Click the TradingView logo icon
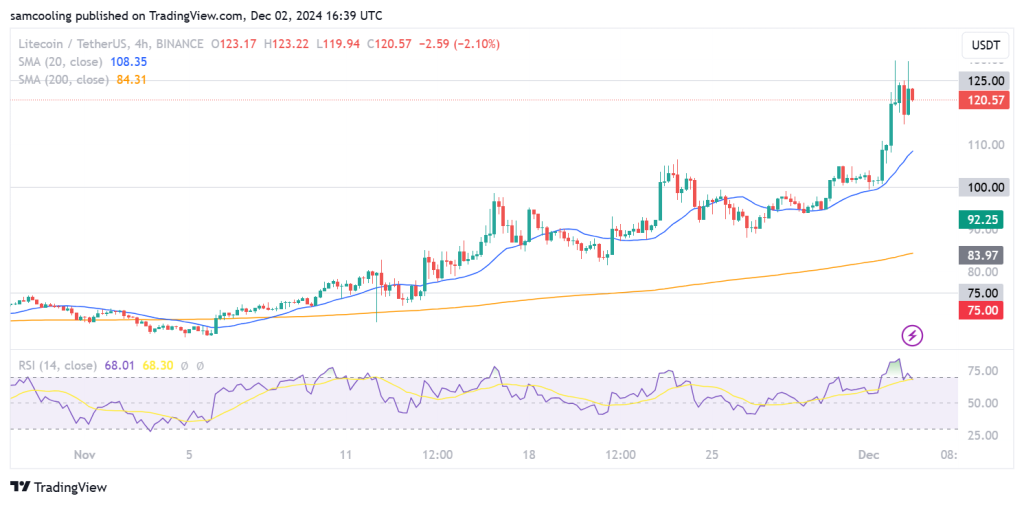 (x=21, y=487)
